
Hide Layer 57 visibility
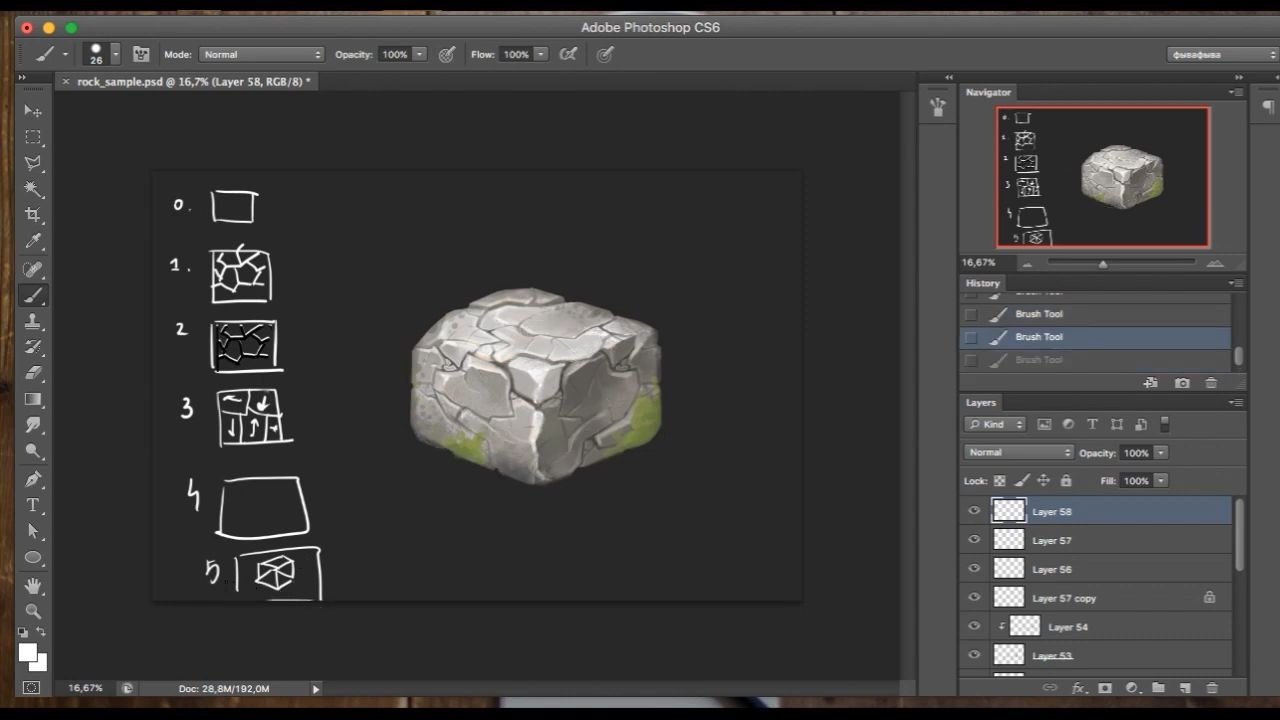pos(974,540)
